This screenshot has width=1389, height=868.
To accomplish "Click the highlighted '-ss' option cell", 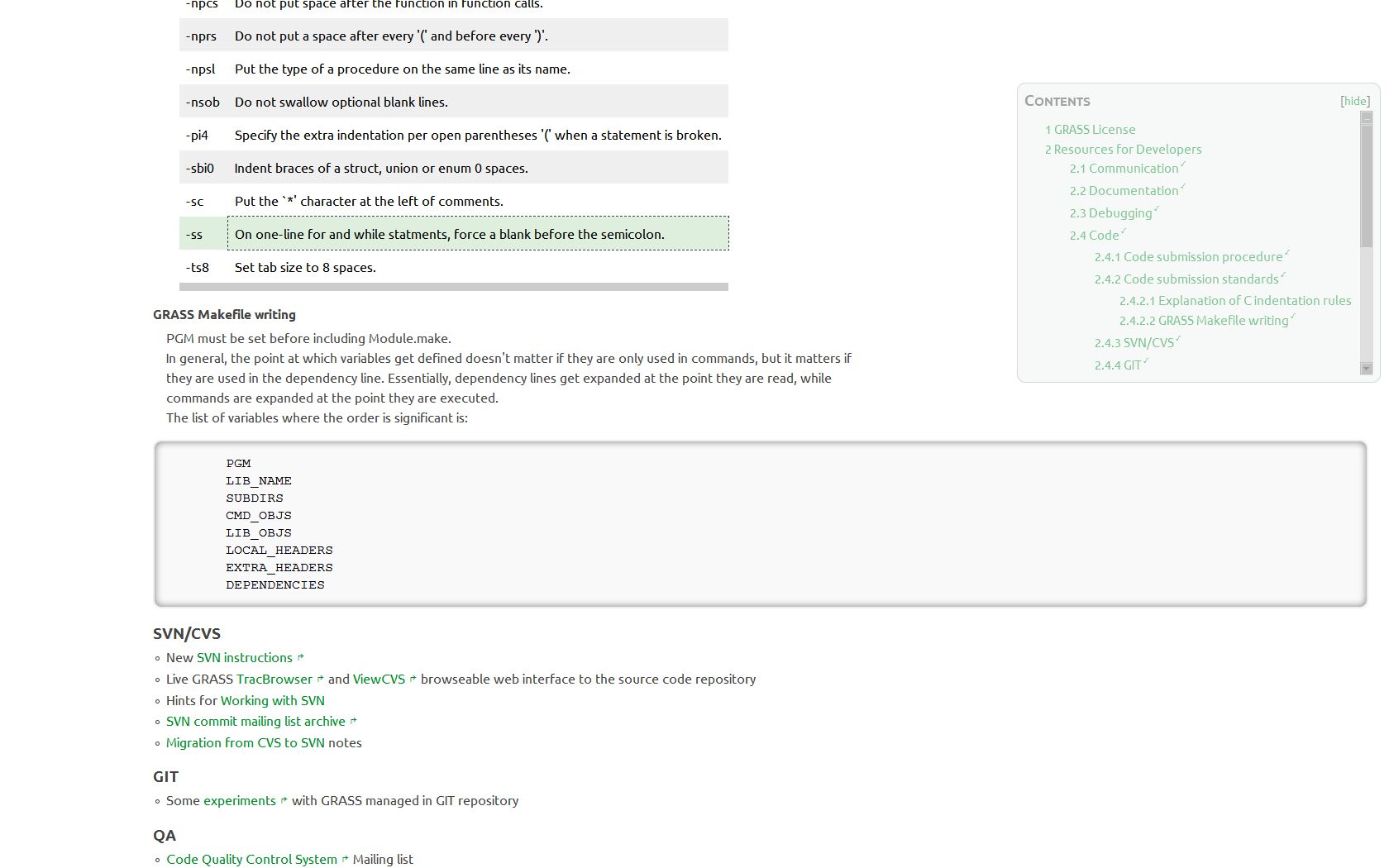I will pyautogui.click(x=203, y=234).
